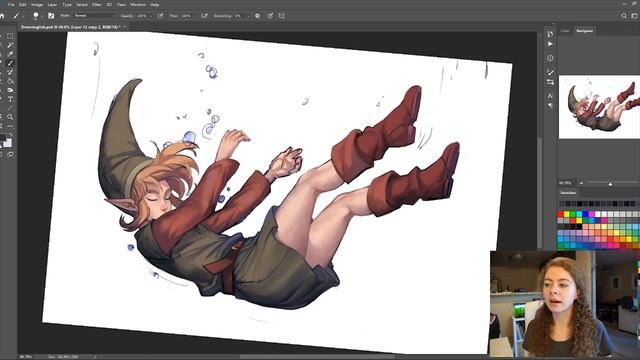Screen dimensions: 640x360
Task: Click the Navigator zoom out icon
Action: click(x=581, y=183)
